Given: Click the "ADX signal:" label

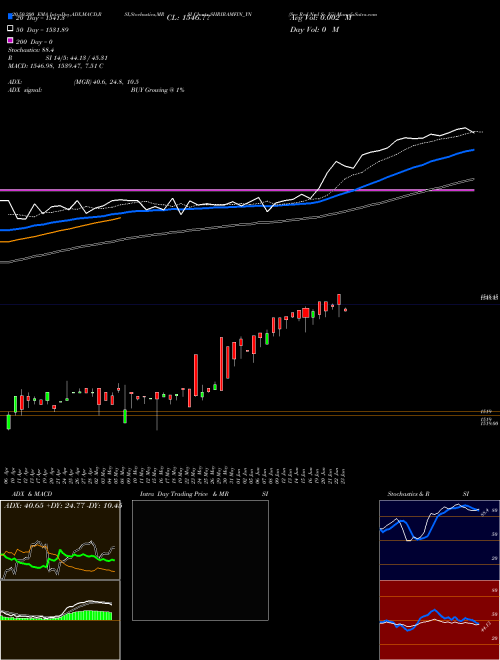Looking at the screenshot, I should point(25,90).
